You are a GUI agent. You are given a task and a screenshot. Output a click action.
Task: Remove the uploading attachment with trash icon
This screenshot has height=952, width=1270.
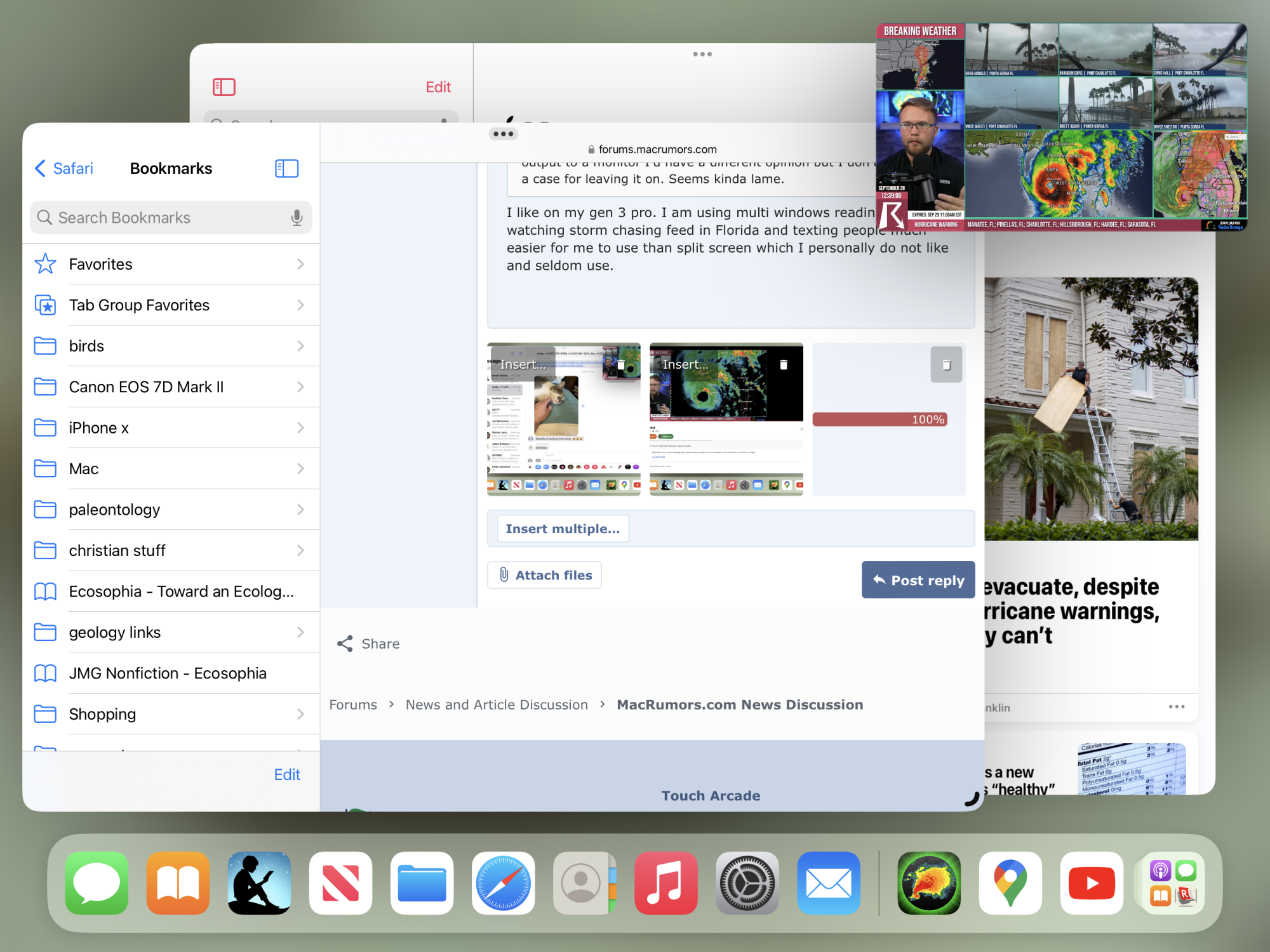click(946, 365)
